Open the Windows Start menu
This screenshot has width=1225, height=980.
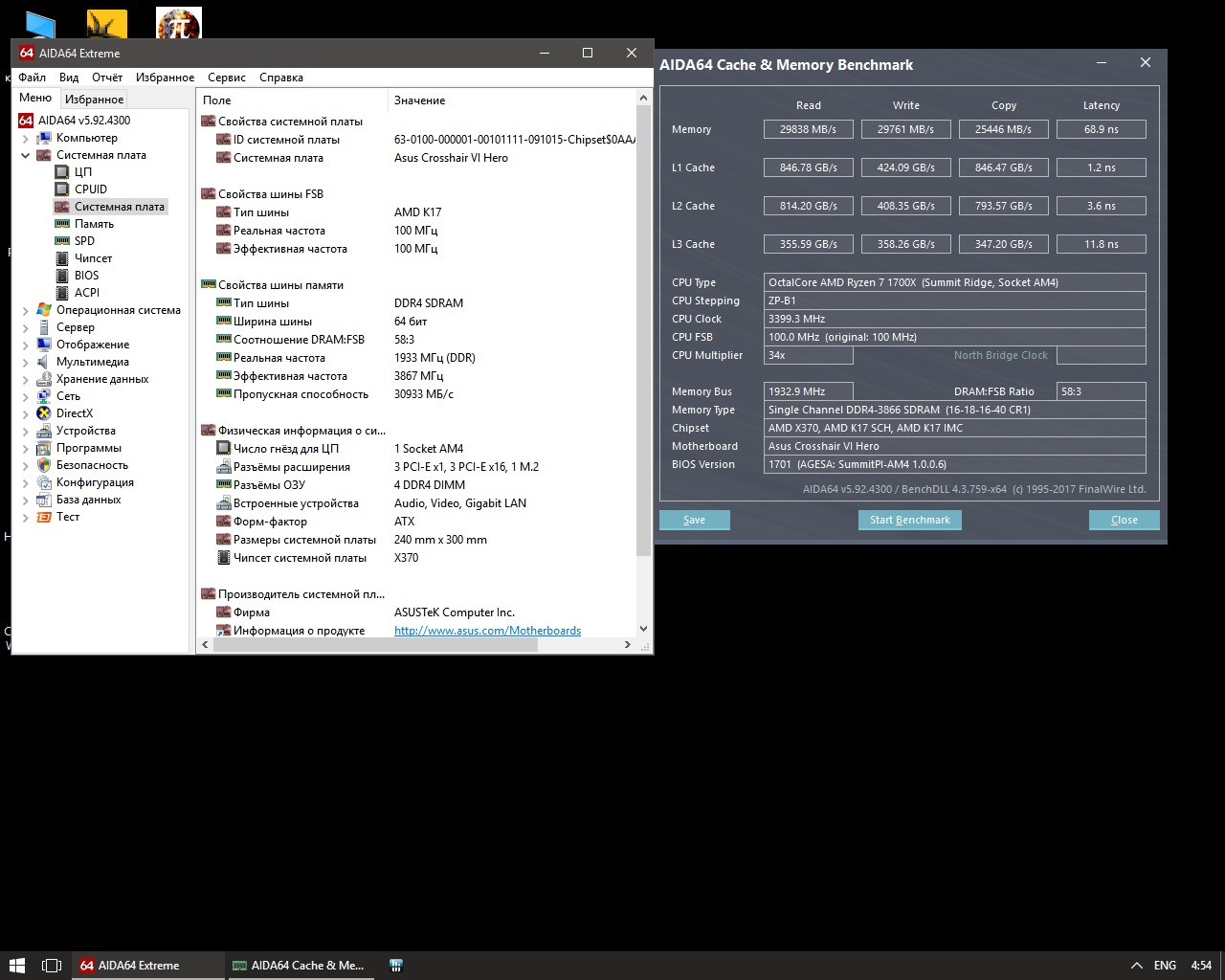[16, 965]
